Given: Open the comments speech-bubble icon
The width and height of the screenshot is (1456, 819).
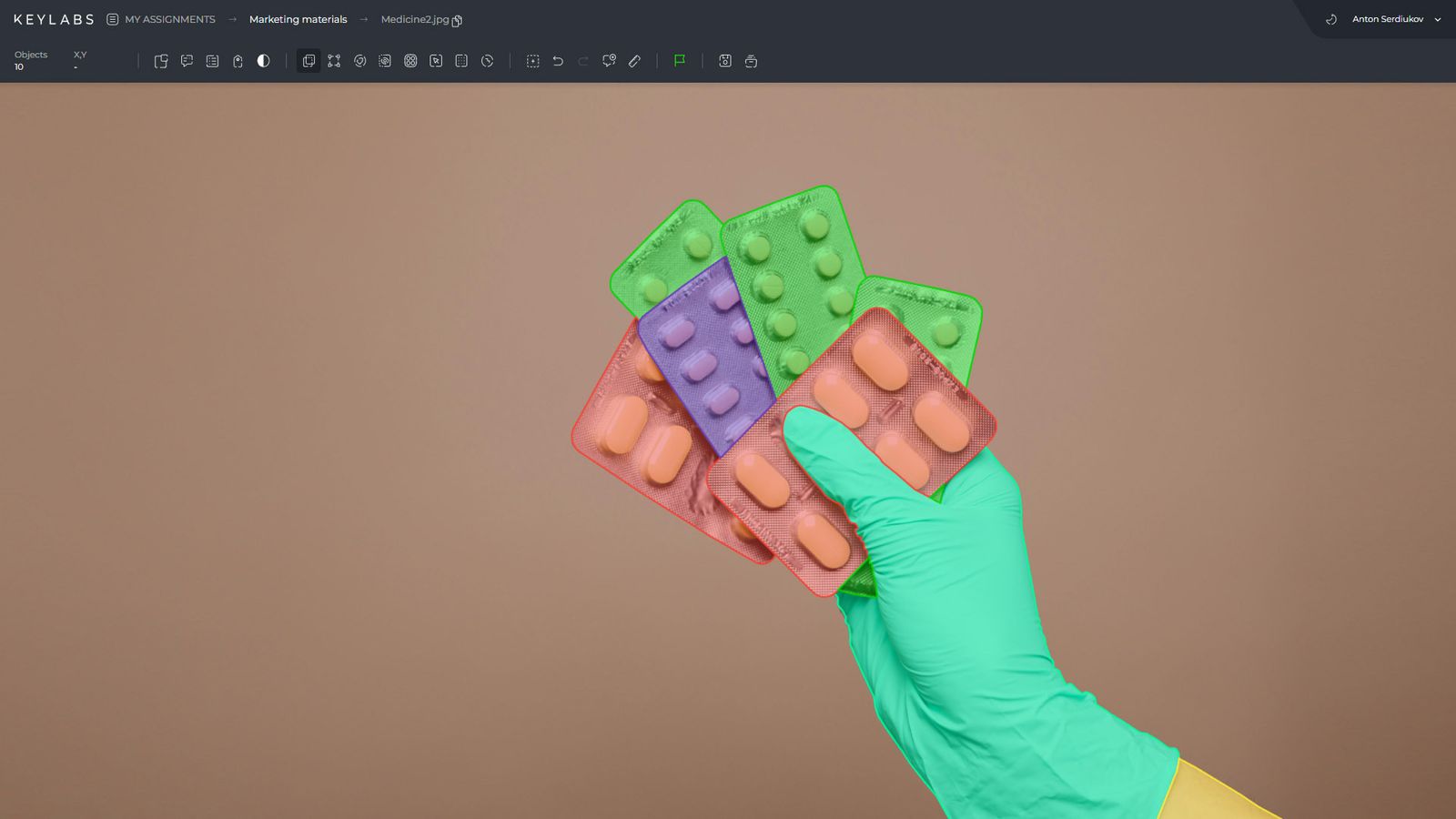Looking at the screenshot, I should [x=187, y=61].
